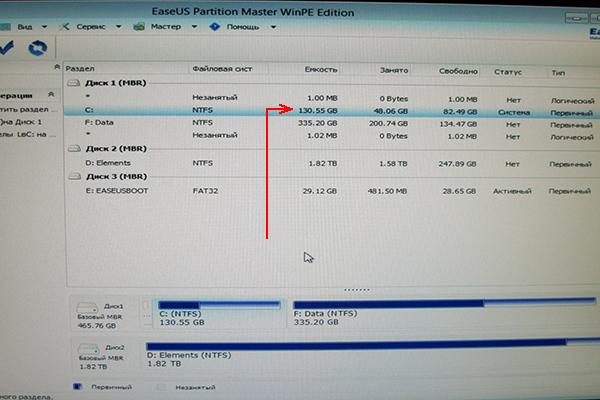Viewport: 600px width, 400px height.
Task: Select C: (NTFS) block in disk map
Action: click(x=219, y=314)
